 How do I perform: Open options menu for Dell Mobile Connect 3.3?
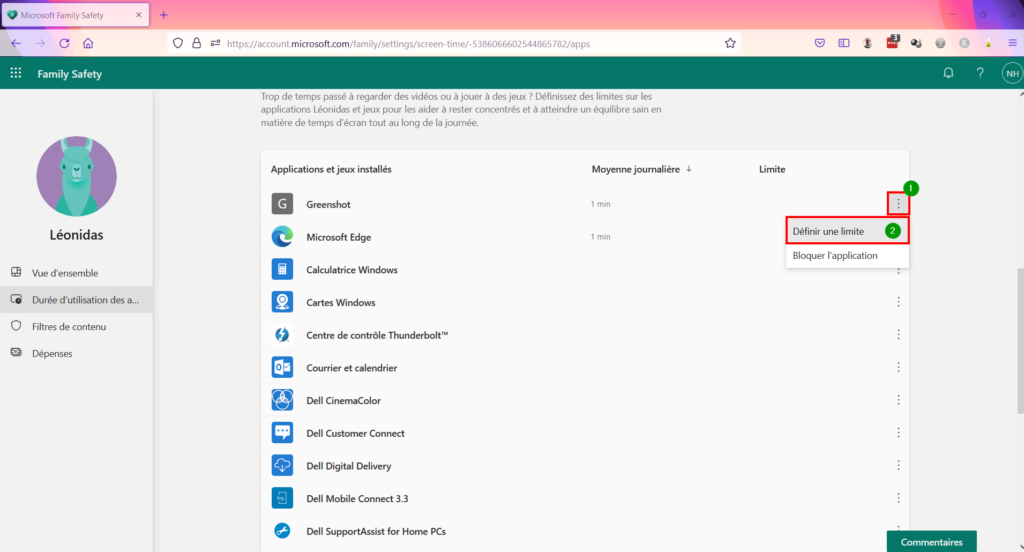pos(898,498)
